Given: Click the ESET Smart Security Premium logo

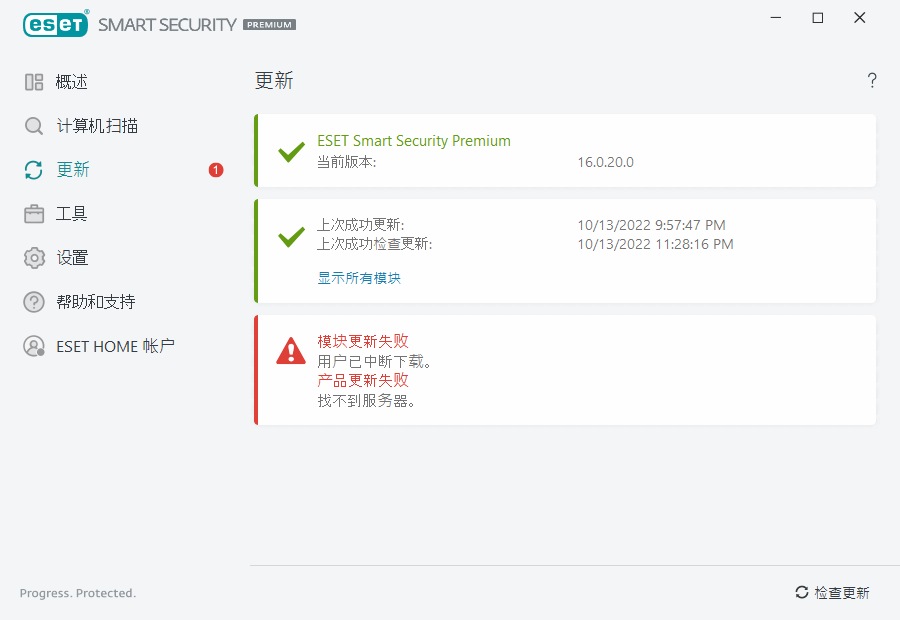Looking at the screenshot, I should coord(159,24).
